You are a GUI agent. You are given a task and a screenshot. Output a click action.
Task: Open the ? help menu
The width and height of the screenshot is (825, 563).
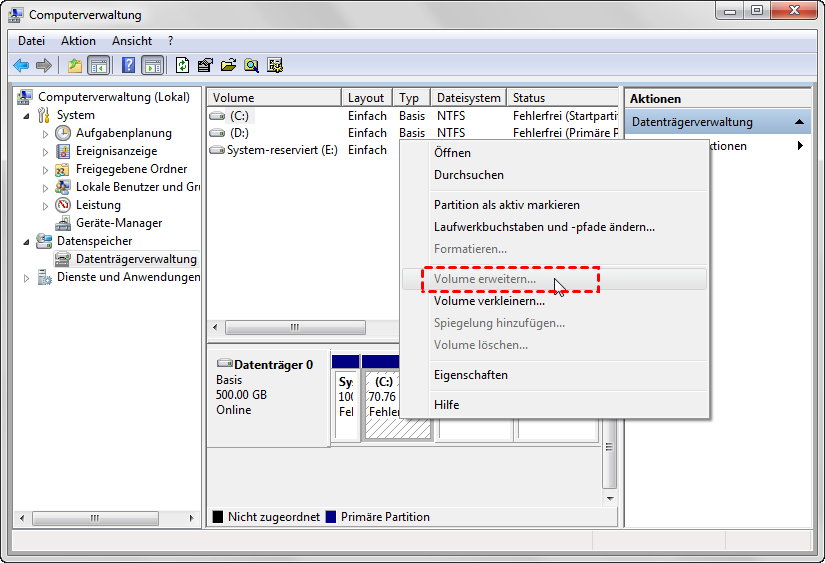(x=170, y=41)
